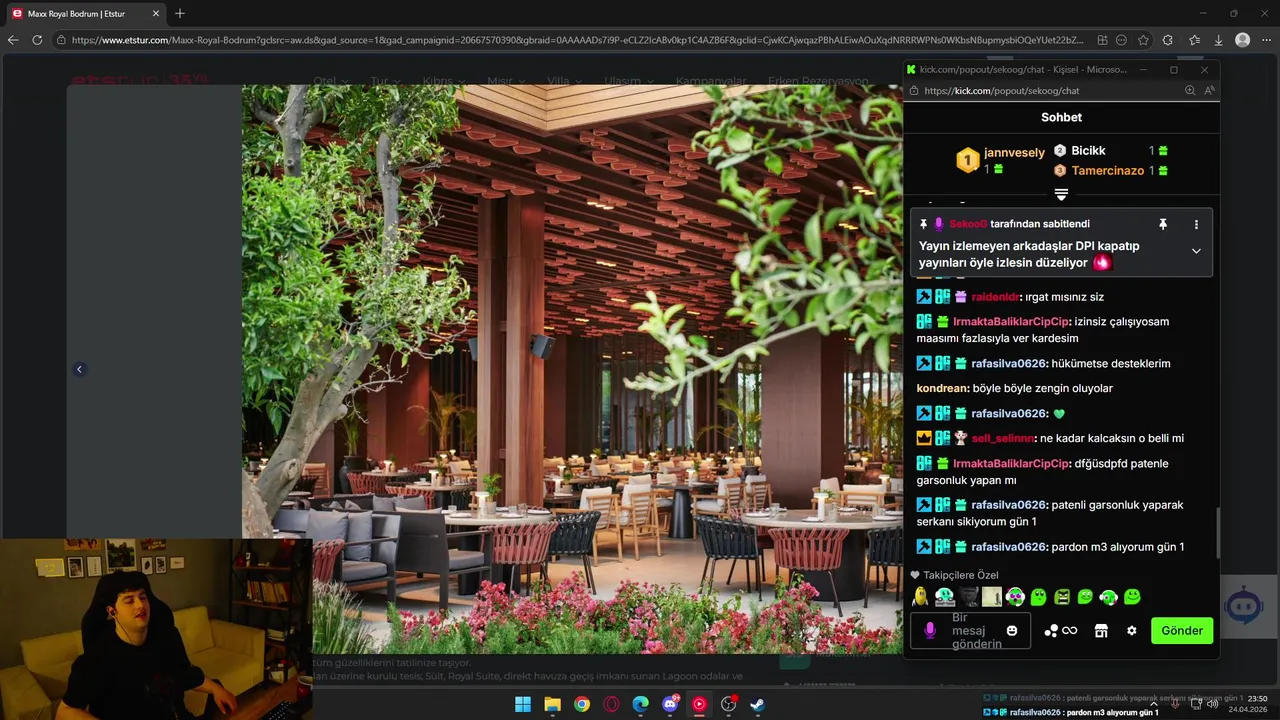Viewport: 1280px width, 720px height.
Task: Open channel points infinity indicator
Action: point(1061,631)
